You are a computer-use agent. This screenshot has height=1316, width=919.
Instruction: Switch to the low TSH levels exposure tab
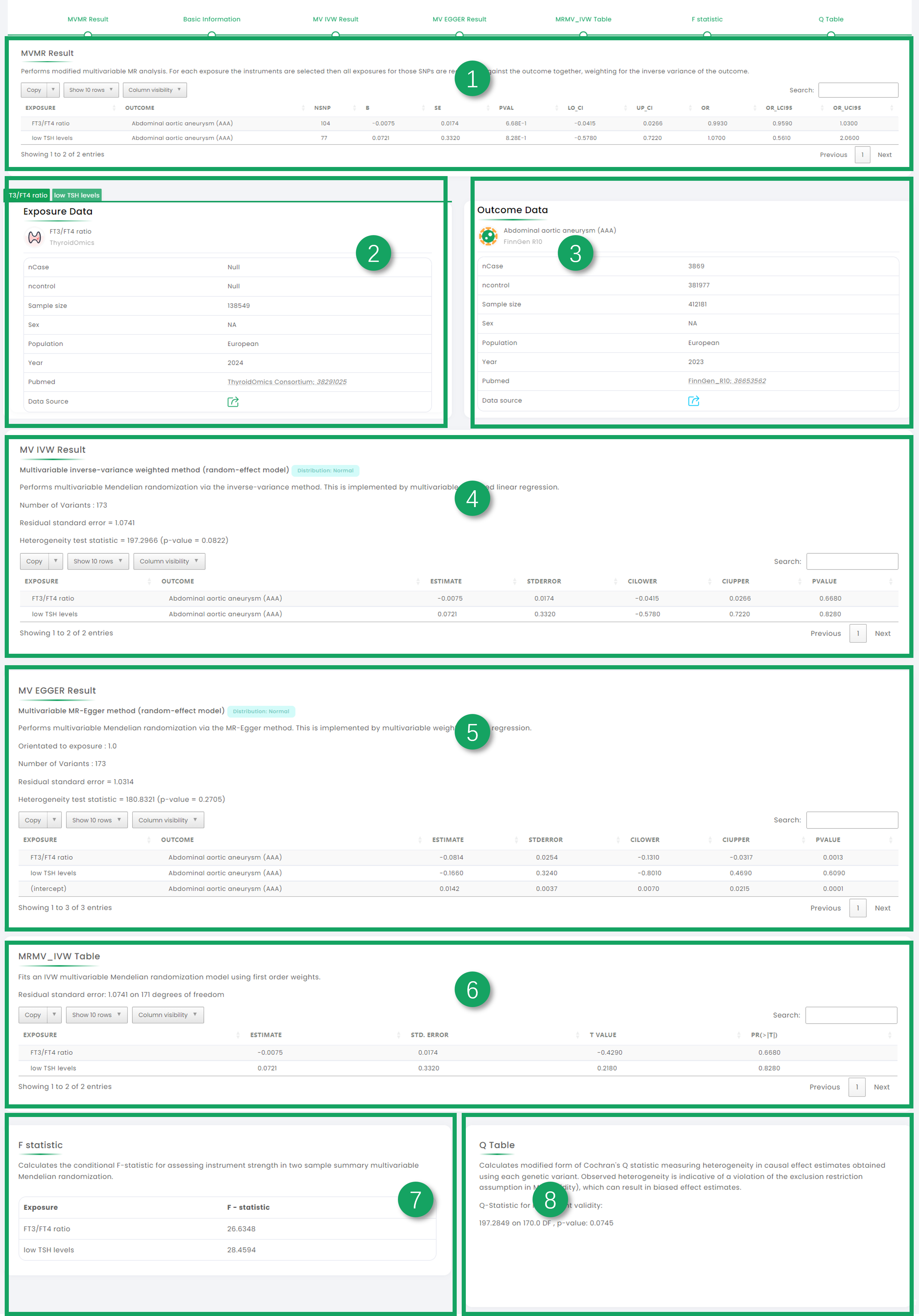click(77, 195)
